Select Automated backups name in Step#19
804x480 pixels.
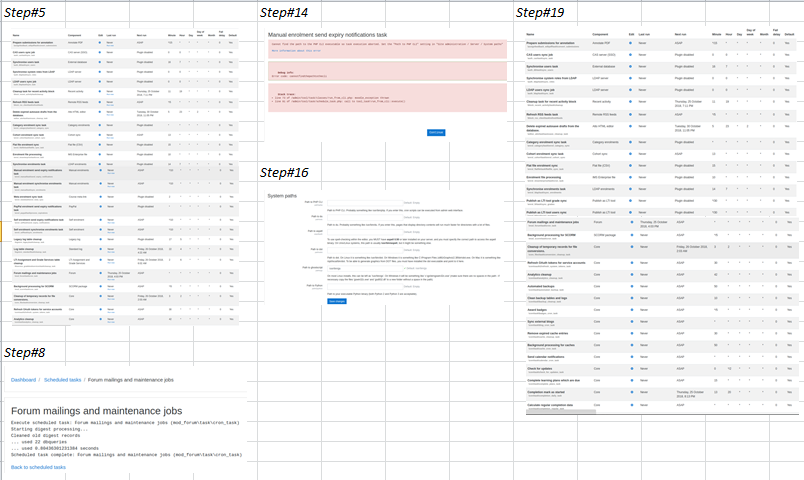(x=542, y=286)
